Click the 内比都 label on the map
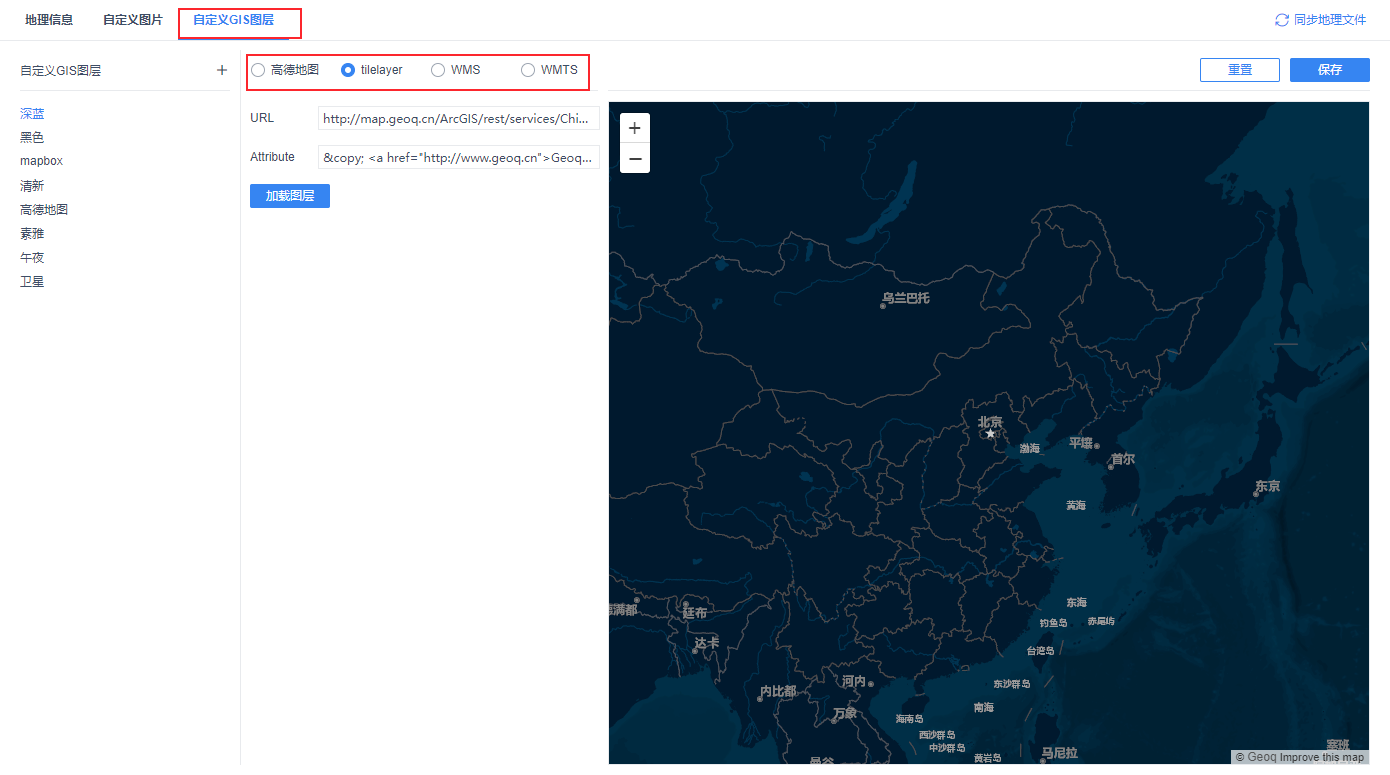The image size is (1390, 775). [777, 691]
